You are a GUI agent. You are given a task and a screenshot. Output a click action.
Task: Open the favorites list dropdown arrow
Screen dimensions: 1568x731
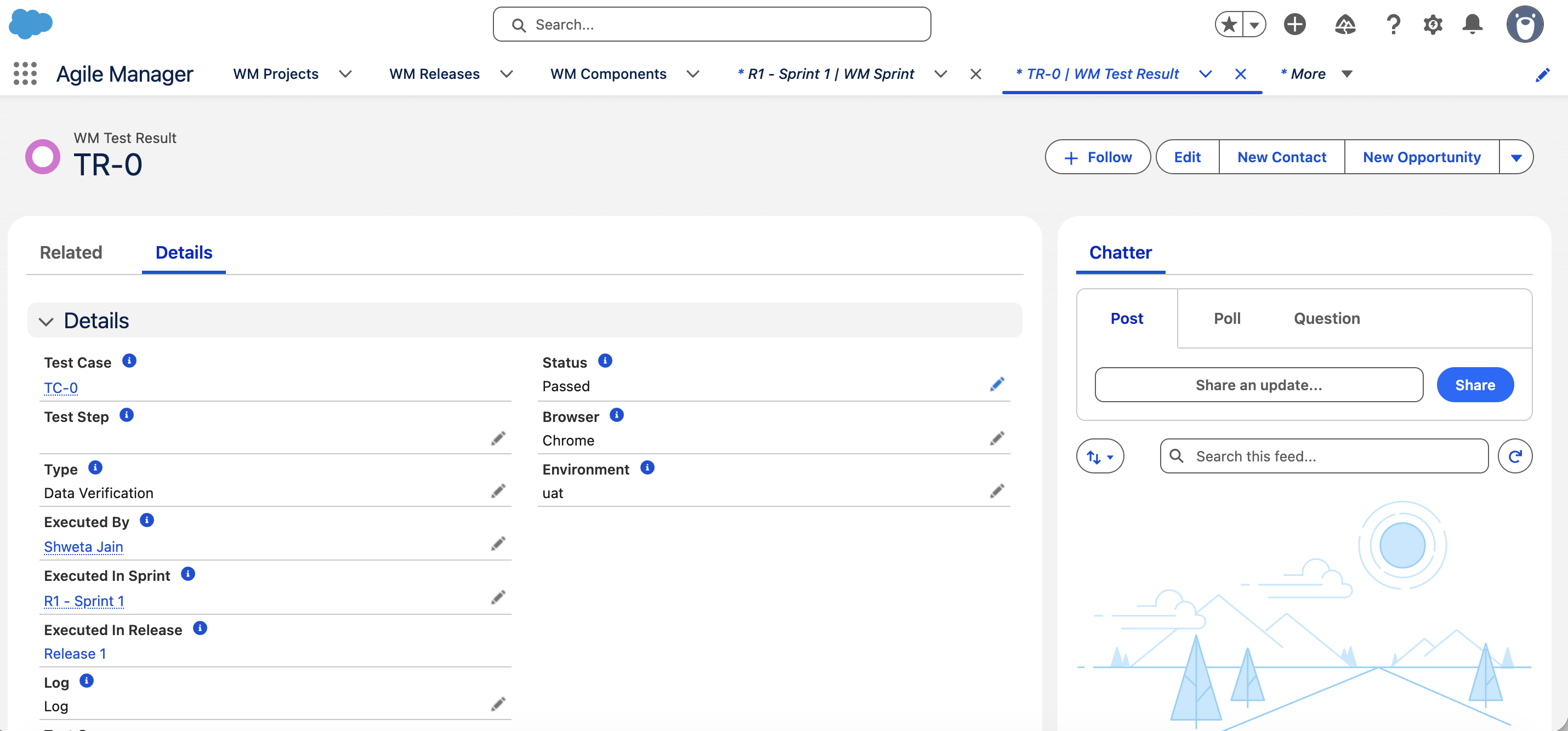[x=1254, y=24]
